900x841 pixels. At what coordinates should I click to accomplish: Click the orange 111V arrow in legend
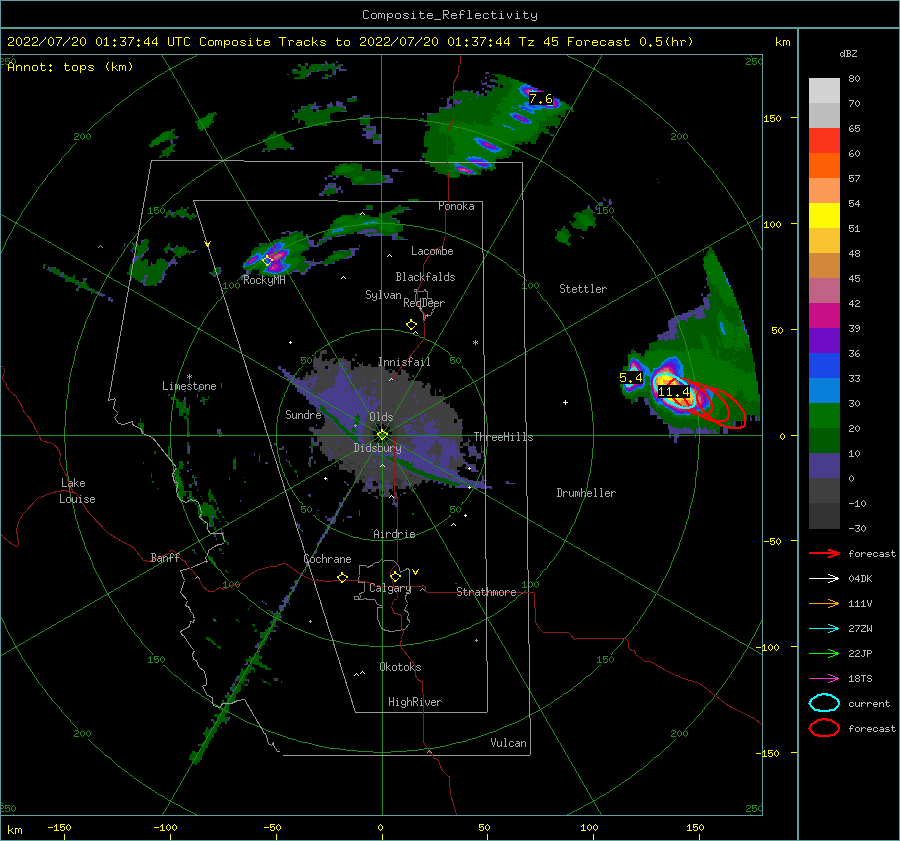tap(824, 603)
